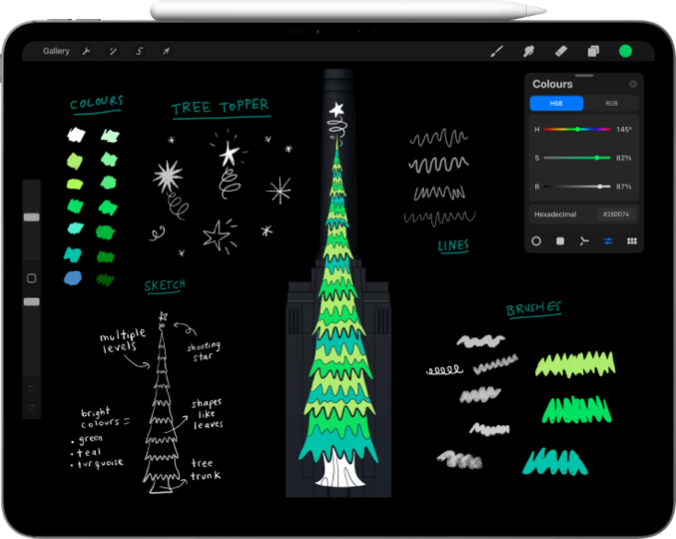Screen dimensions: 676x539
Task: Click the Brightness slider handle
Action: click(x=600, y=186)
